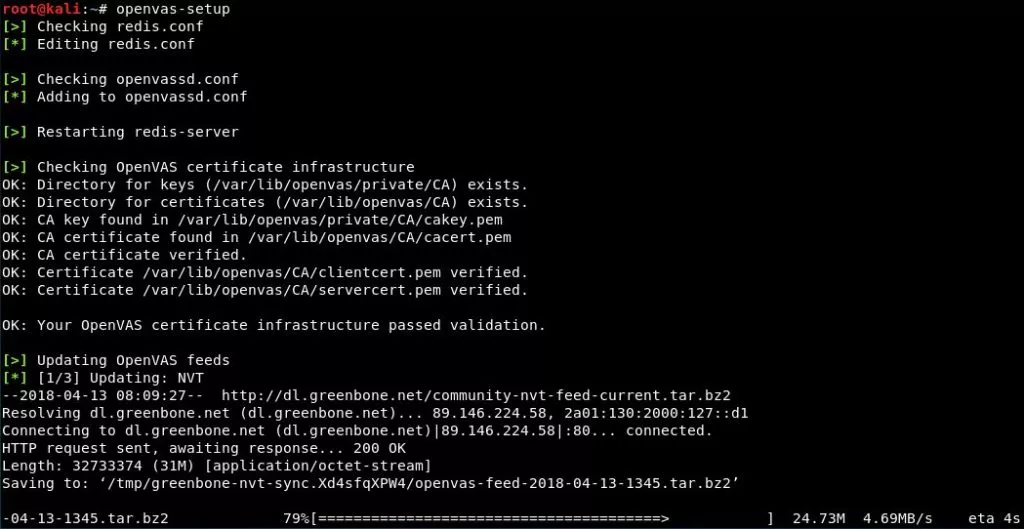
Task: Click the servercert.pem verified line
Action: click(264, 290)
